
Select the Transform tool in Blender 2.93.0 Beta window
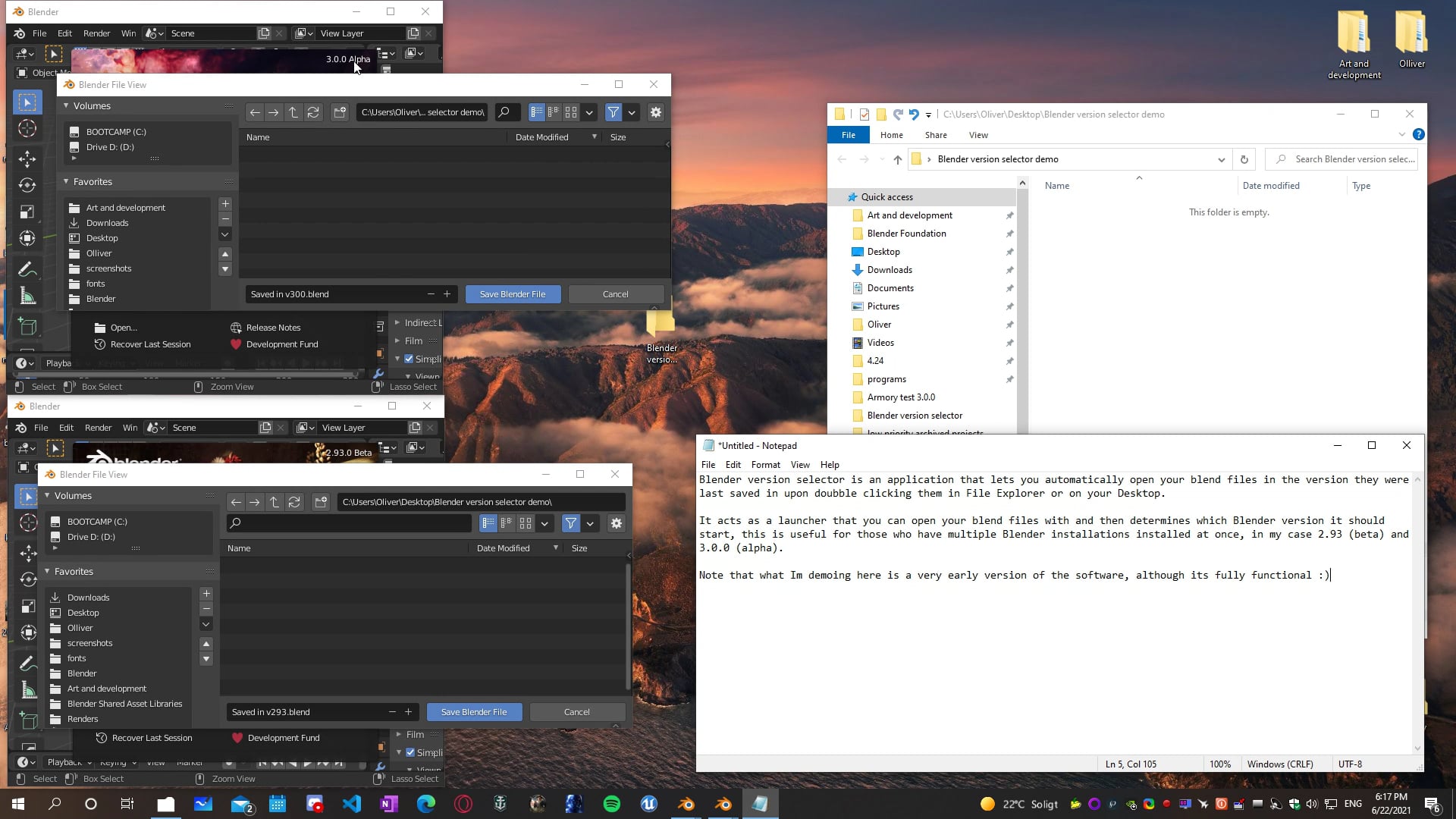tap(29, 632)
